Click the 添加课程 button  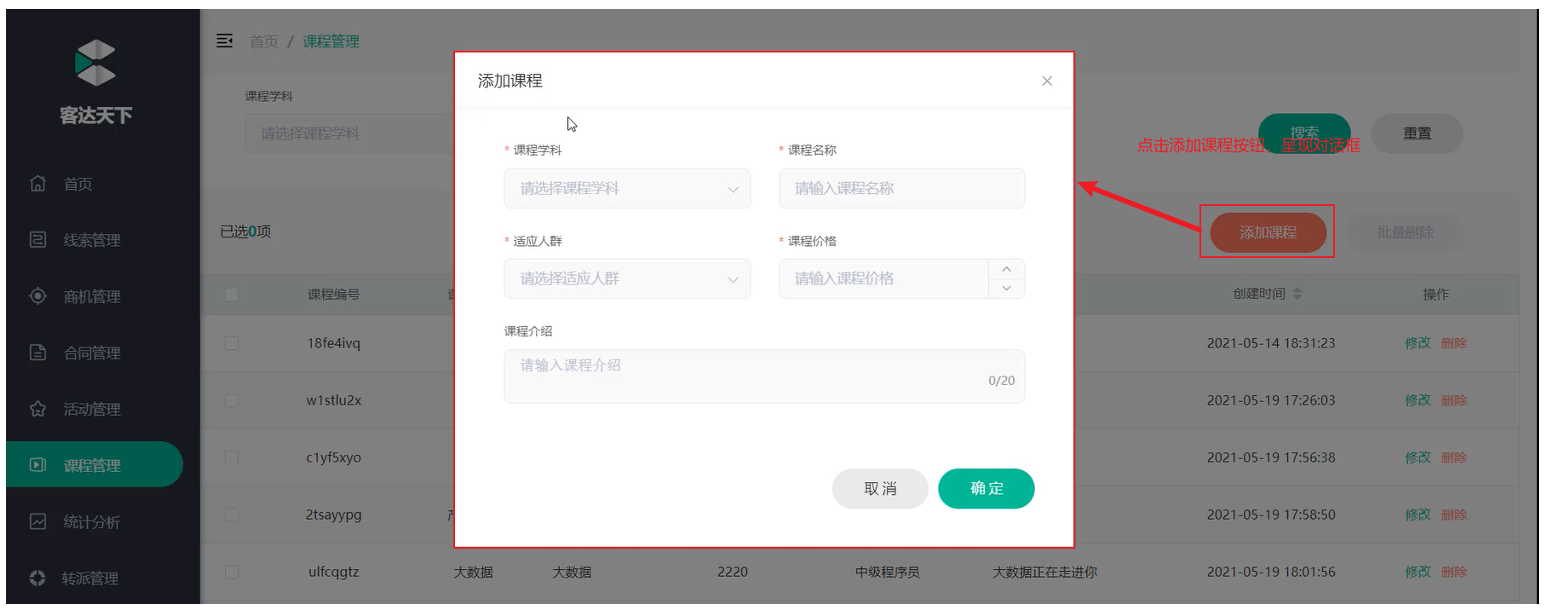[1268, 232]
